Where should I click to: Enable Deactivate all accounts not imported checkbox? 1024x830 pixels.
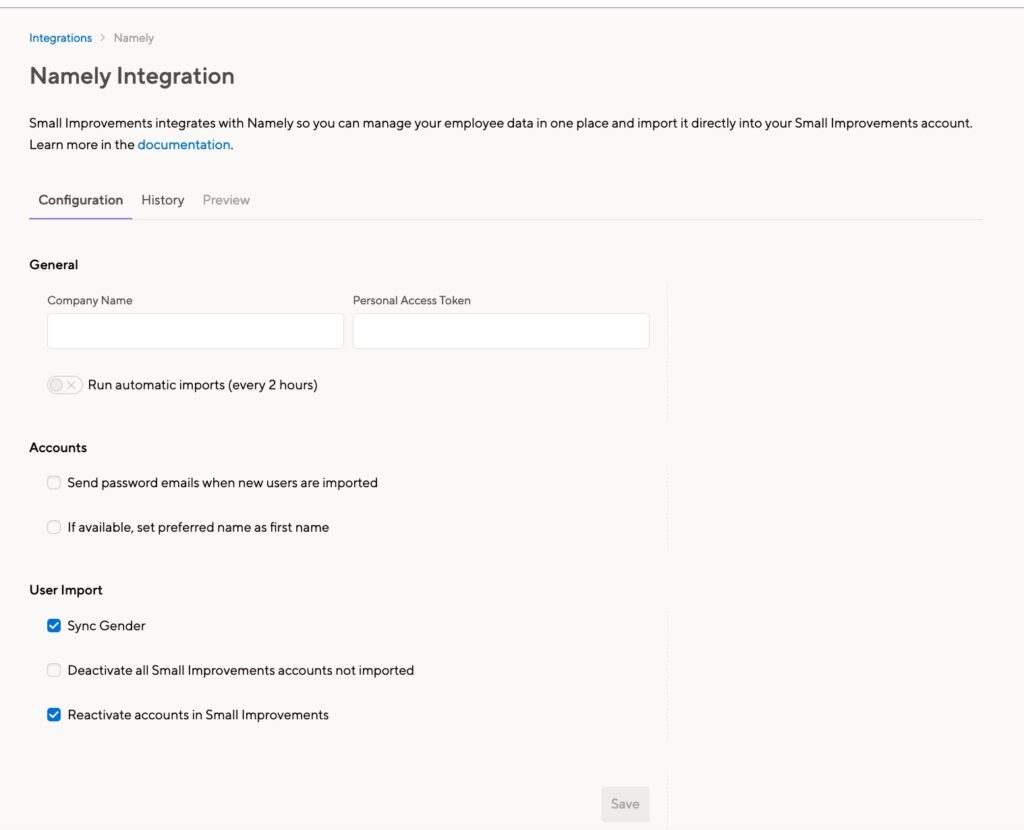tap(54, 670)
